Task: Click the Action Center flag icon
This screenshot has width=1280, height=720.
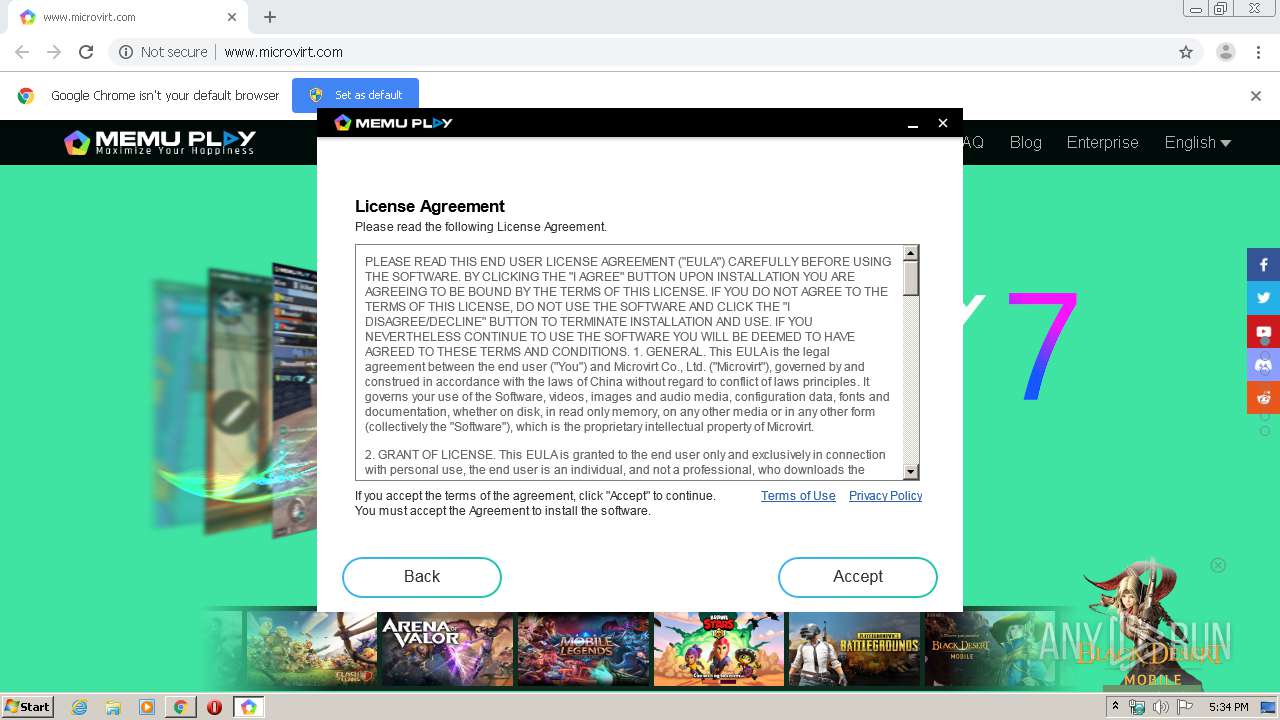Action: tap(1185, 707)
